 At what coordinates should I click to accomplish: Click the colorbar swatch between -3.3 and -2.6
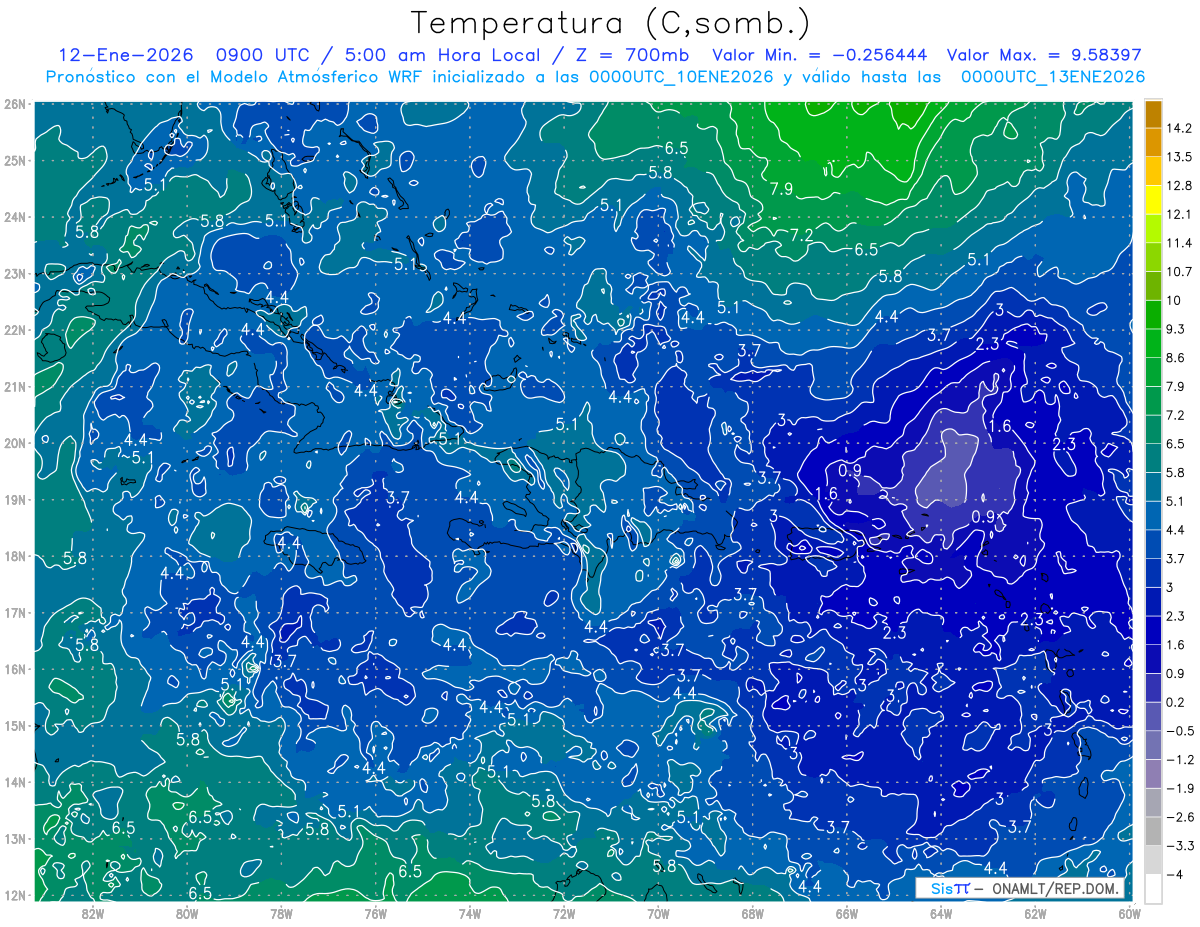click(1153, 831)
